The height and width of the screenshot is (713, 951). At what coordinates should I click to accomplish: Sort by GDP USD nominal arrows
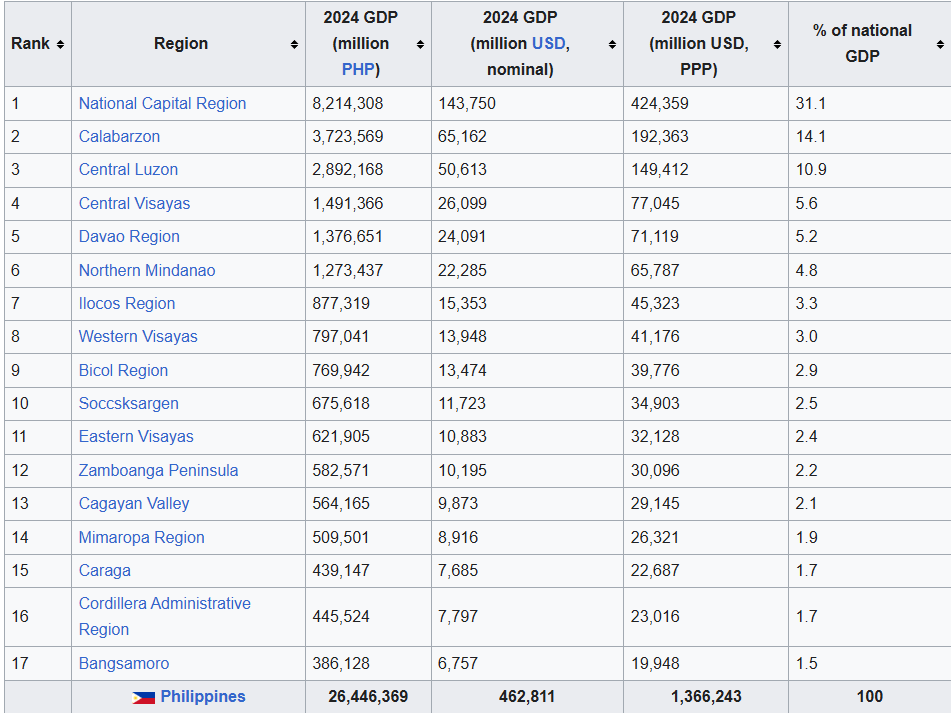[x=612, y=44]
